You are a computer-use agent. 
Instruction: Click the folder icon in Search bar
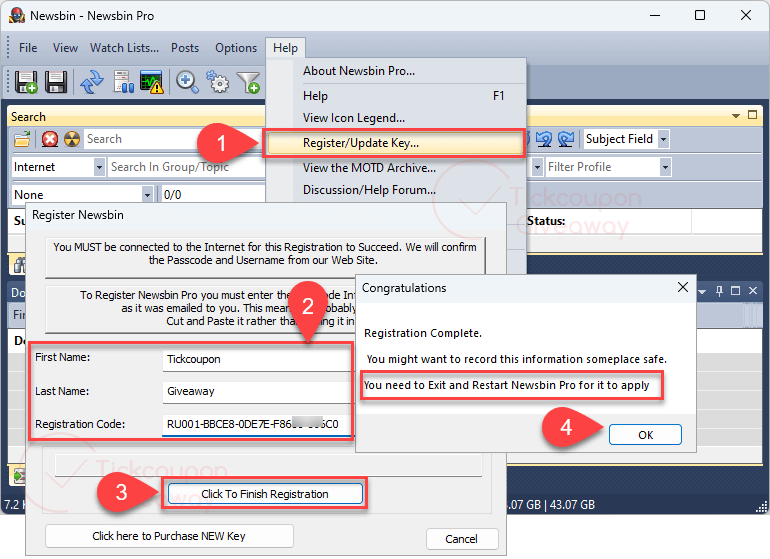pos(22,139)
